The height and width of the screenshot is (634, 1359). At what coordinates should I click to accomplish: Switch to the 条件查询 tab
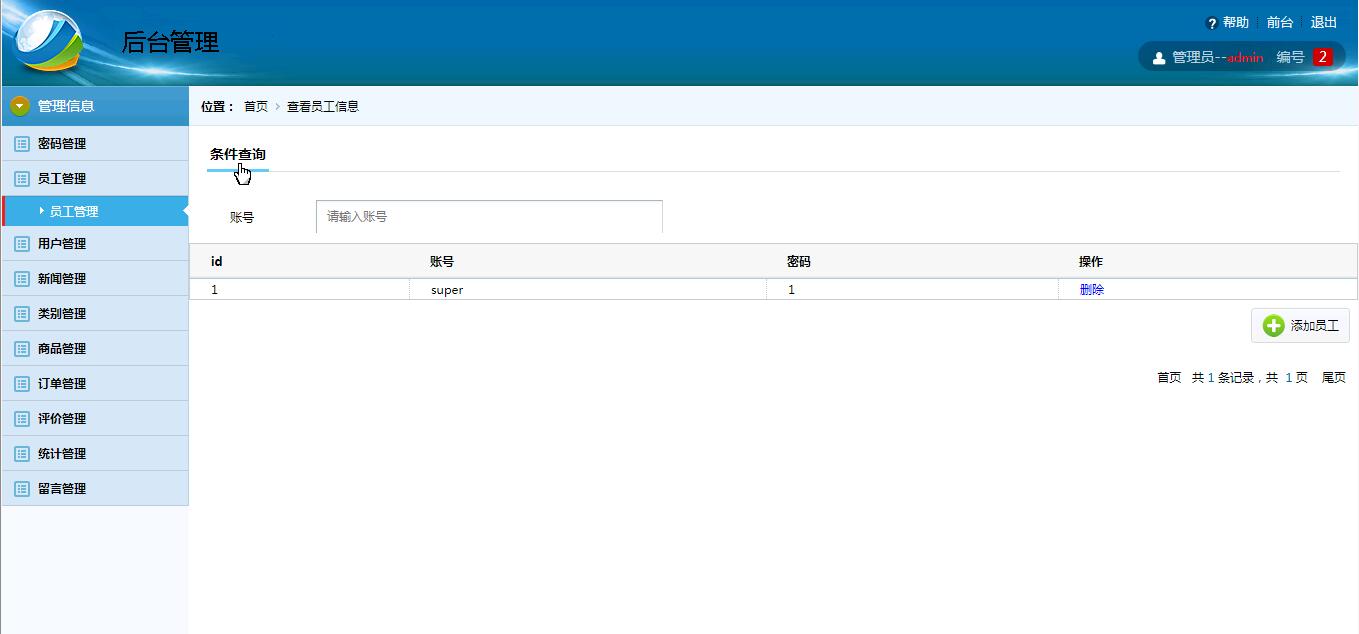click(238, 155)
